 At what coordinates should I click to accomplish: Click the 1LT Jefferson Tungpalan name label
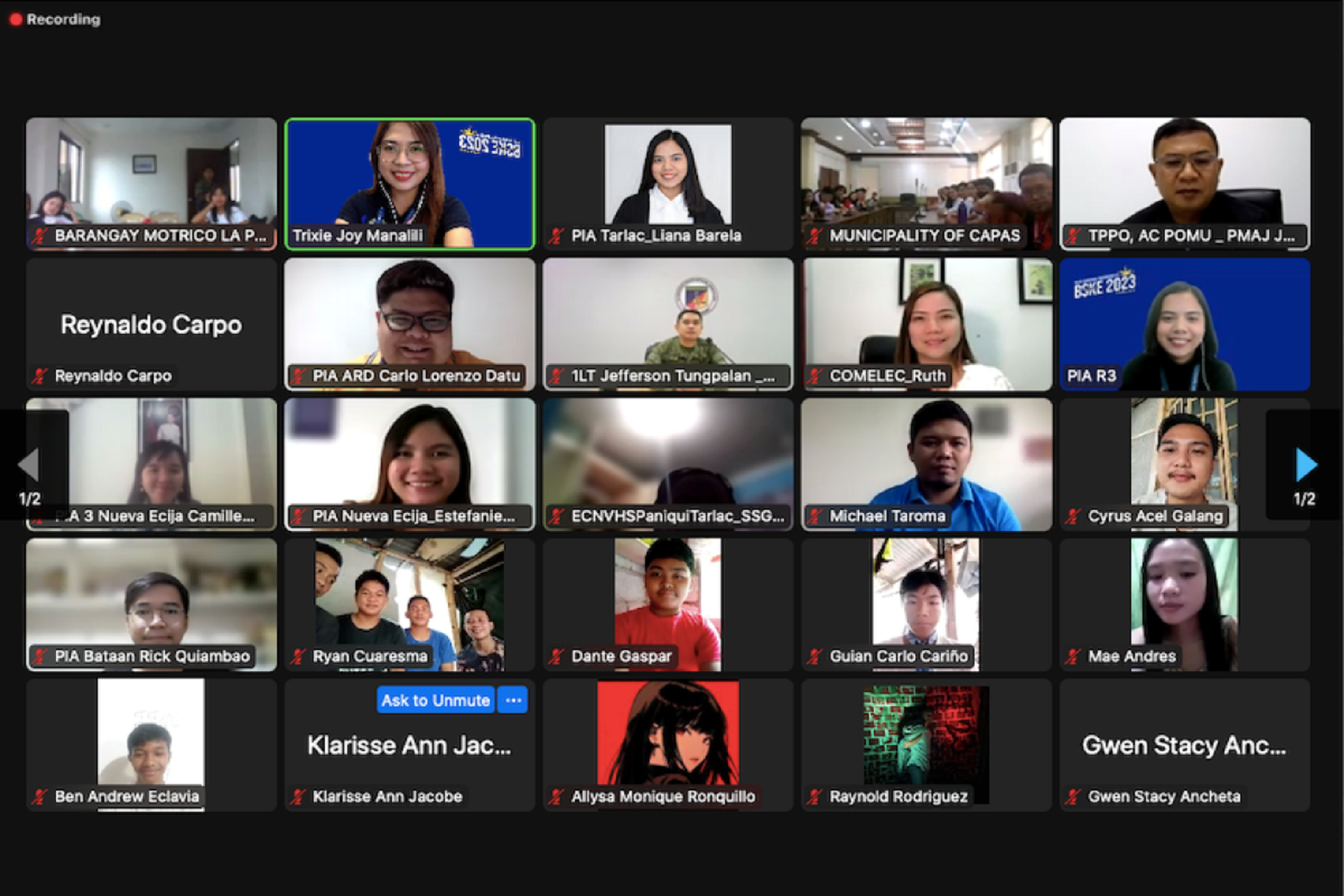click(x=673, y=376)
